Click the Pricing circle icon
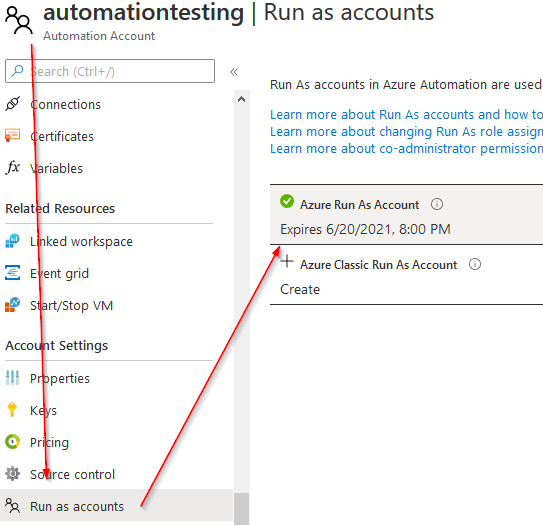 click(13, 442)
